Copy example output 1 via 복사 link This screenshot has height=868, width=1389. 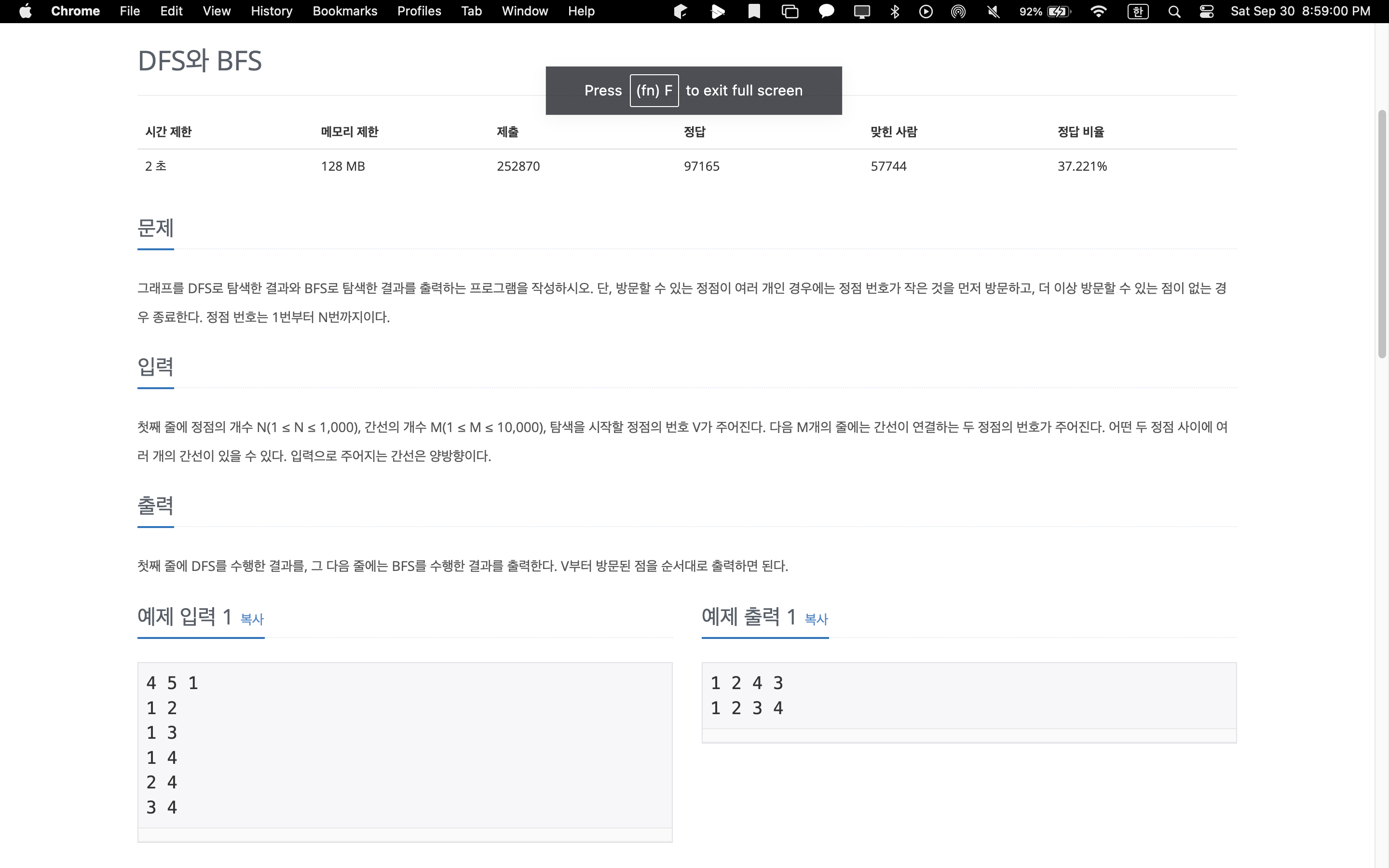point(816,619)
